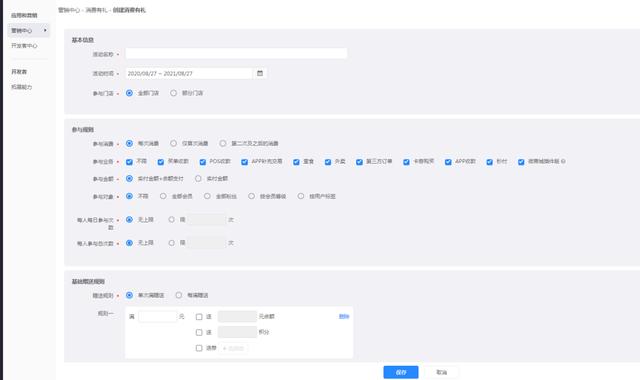Click the info icon after the last business checkbox
640x380 pixels.
tap(563, 162)
